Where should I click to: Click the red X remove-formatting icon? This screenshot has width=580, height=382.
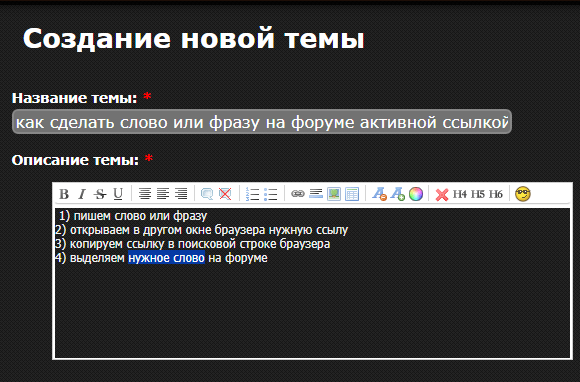pyautogui.click(x=442, y=194)
